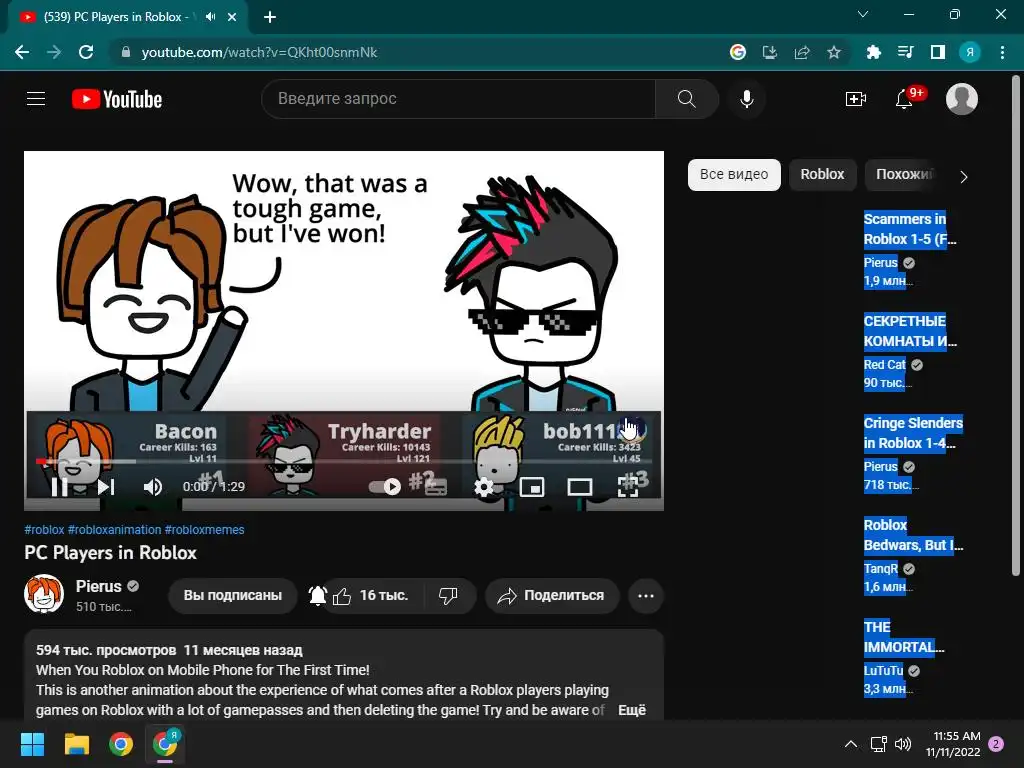Open the tab search chevron in title bar

coord(863,14)
